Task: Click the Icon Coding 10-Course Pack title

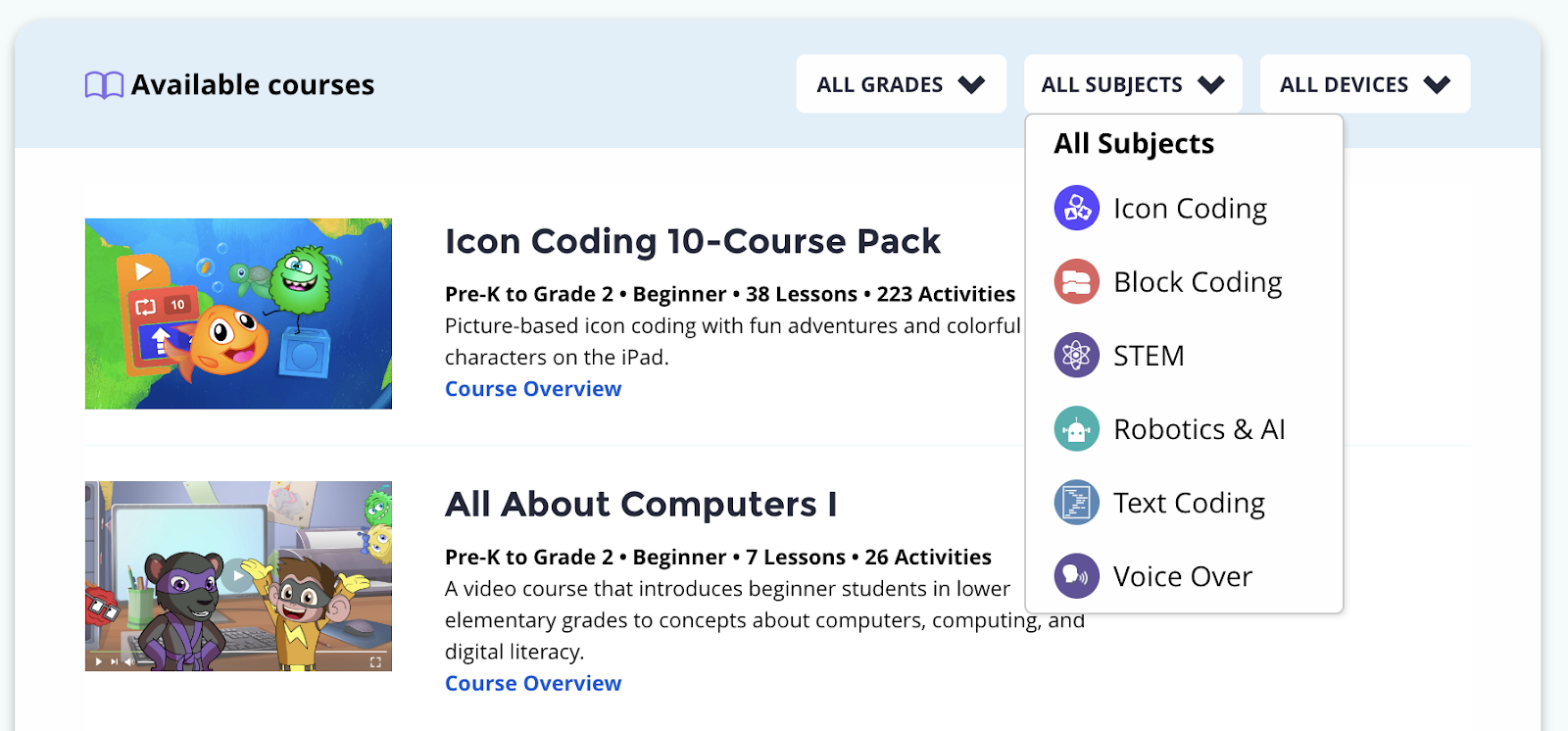Action: tap(693, 241)
